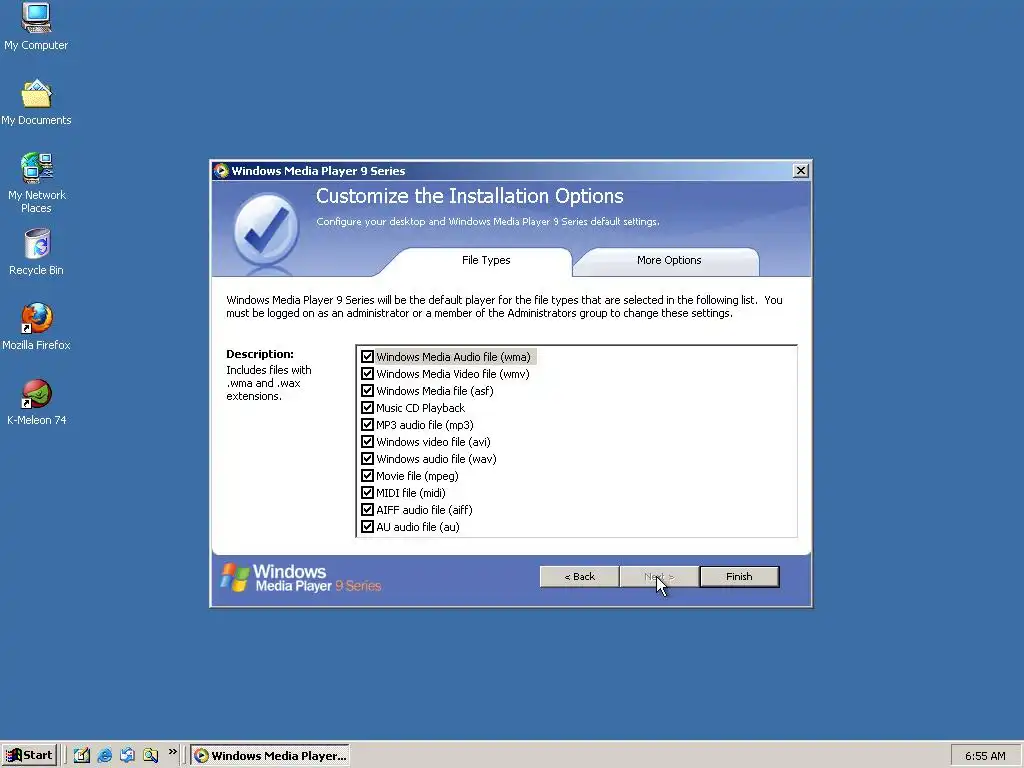Click the Media Player title bar icon

coord(221,170)
